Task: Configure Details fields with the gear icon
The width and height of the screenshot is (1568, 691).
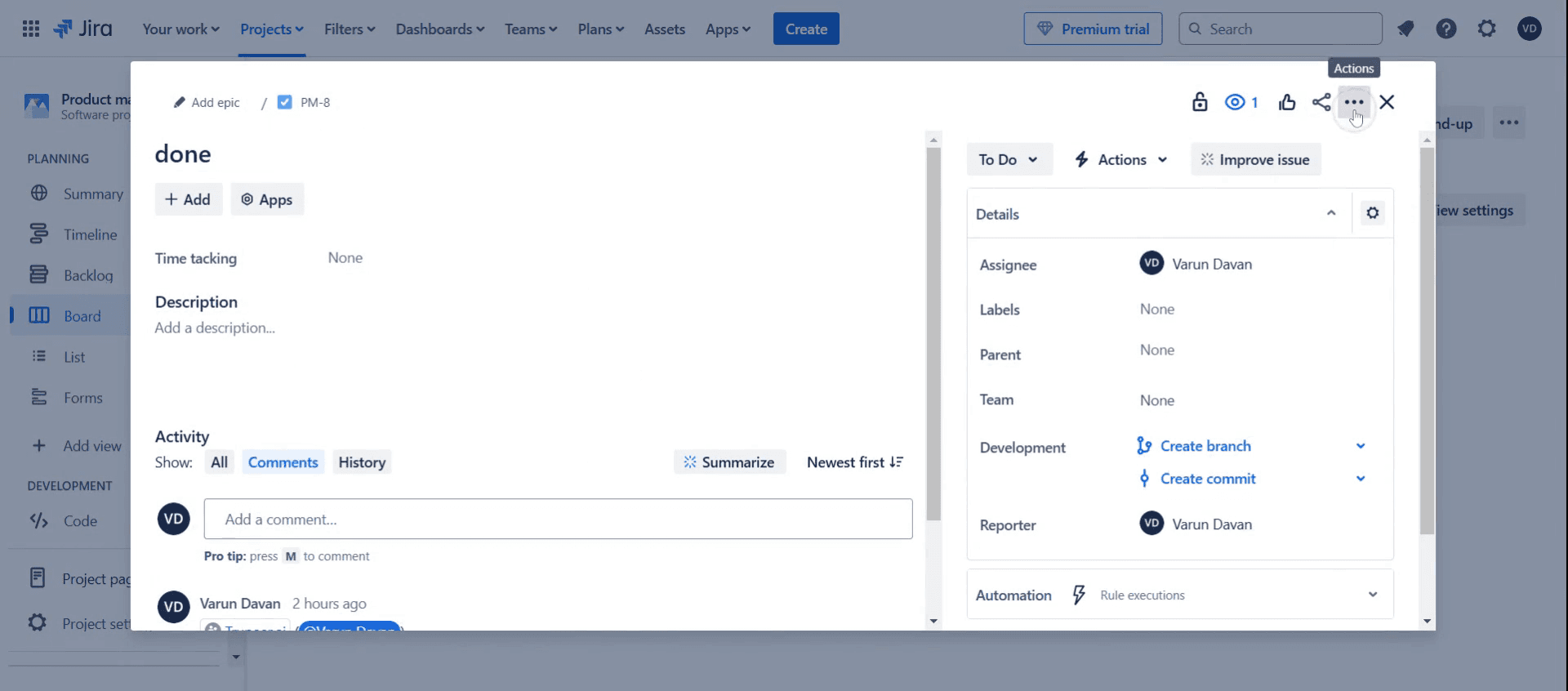Action: [x=1373, y=213]
